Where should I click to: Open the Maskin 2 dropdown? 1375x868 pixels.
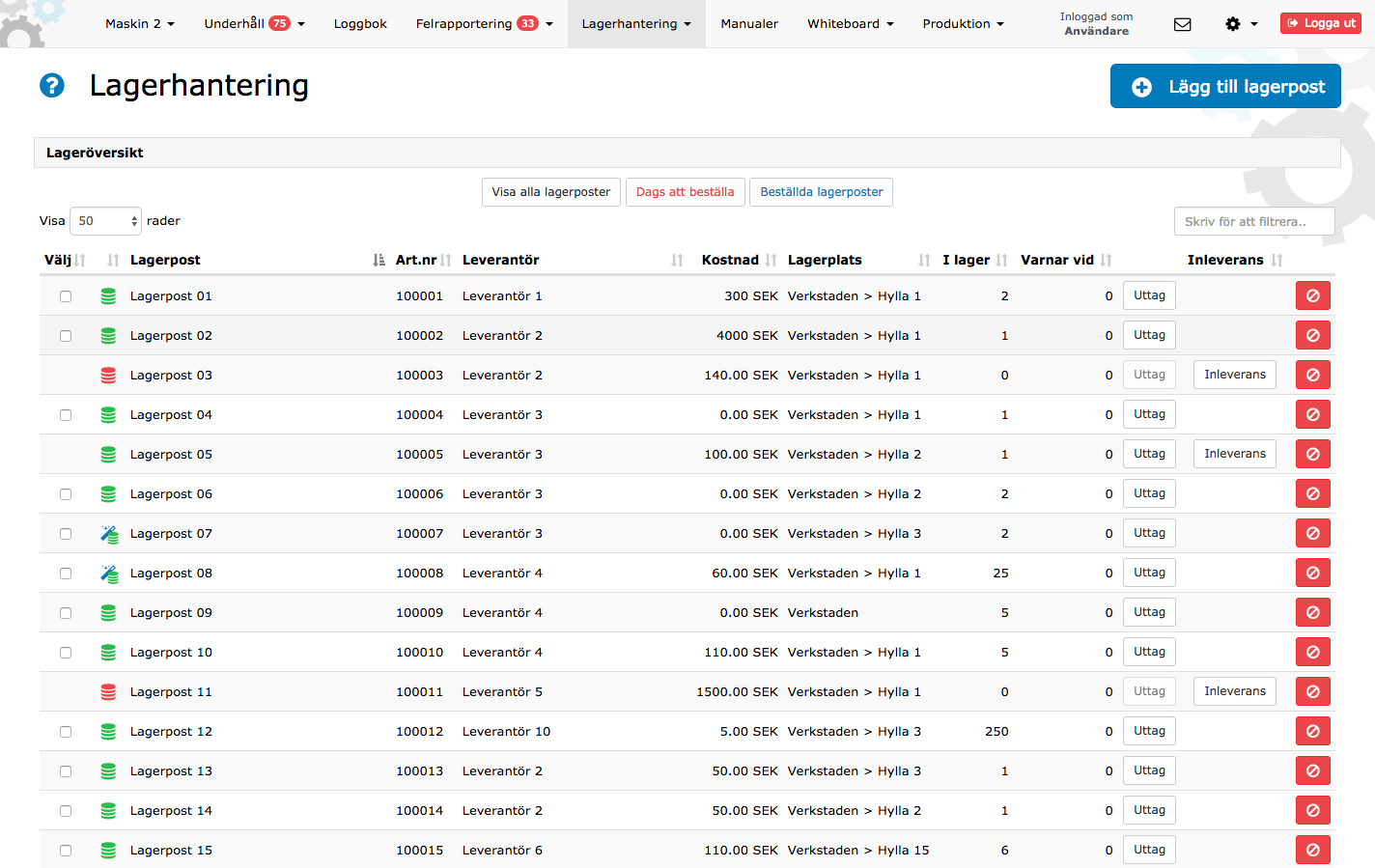(x=140, y=24)
